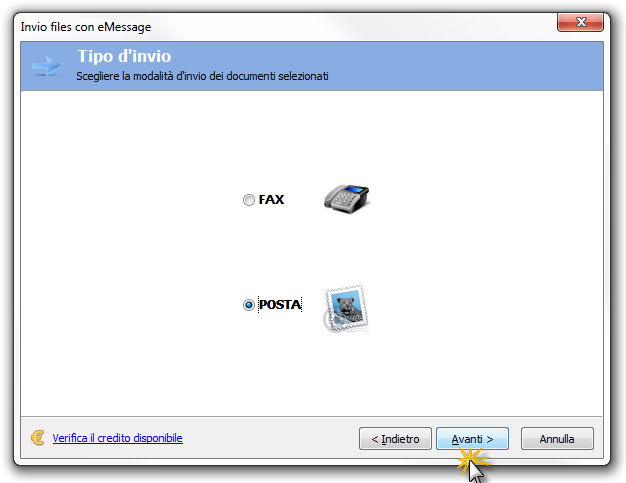Proceed with the Avanti button
Image resolution: width=626 pixels, height=483 pixels.
tap(472, 439)
